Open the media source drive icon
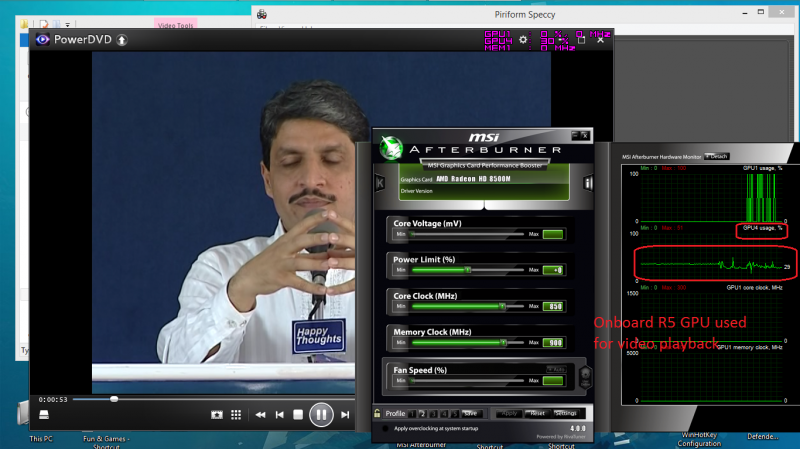Screen dimensions: 800x449 point(44,415)
